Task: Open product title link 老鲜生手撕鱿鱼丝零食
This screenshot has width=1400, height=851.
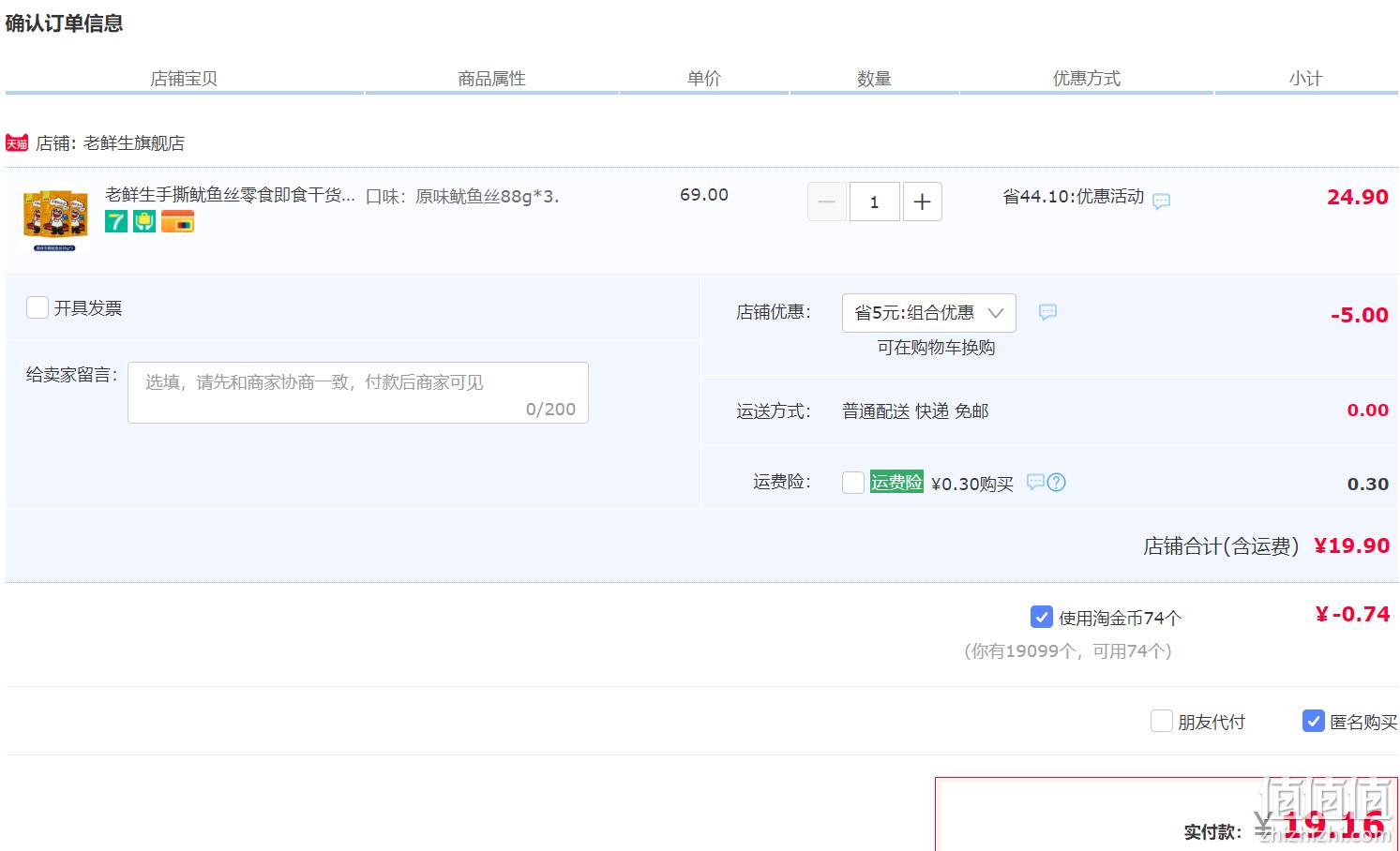Action: (231, 195)
